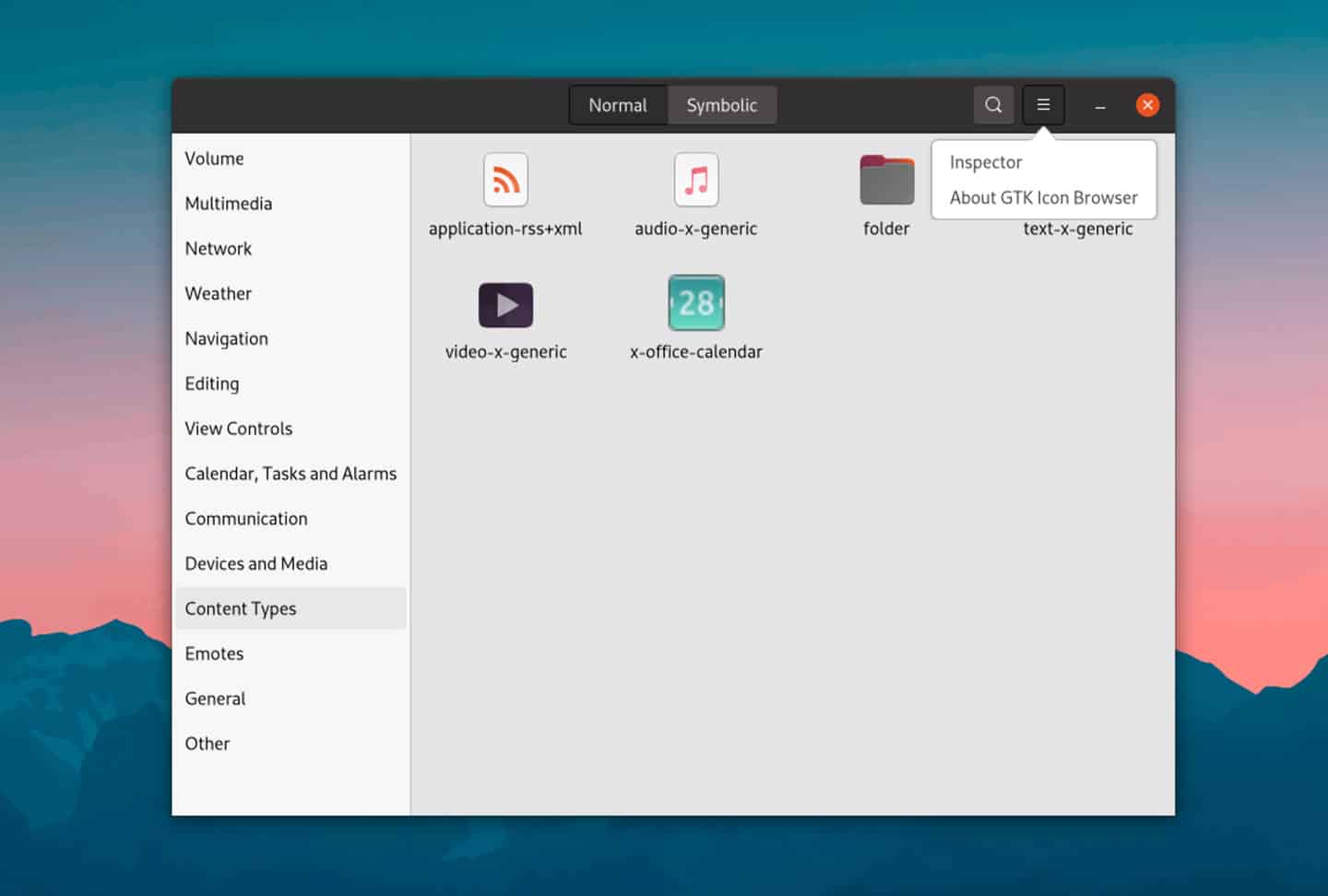
Task: Show the Devices and Media category
Action: pos(290,564)
